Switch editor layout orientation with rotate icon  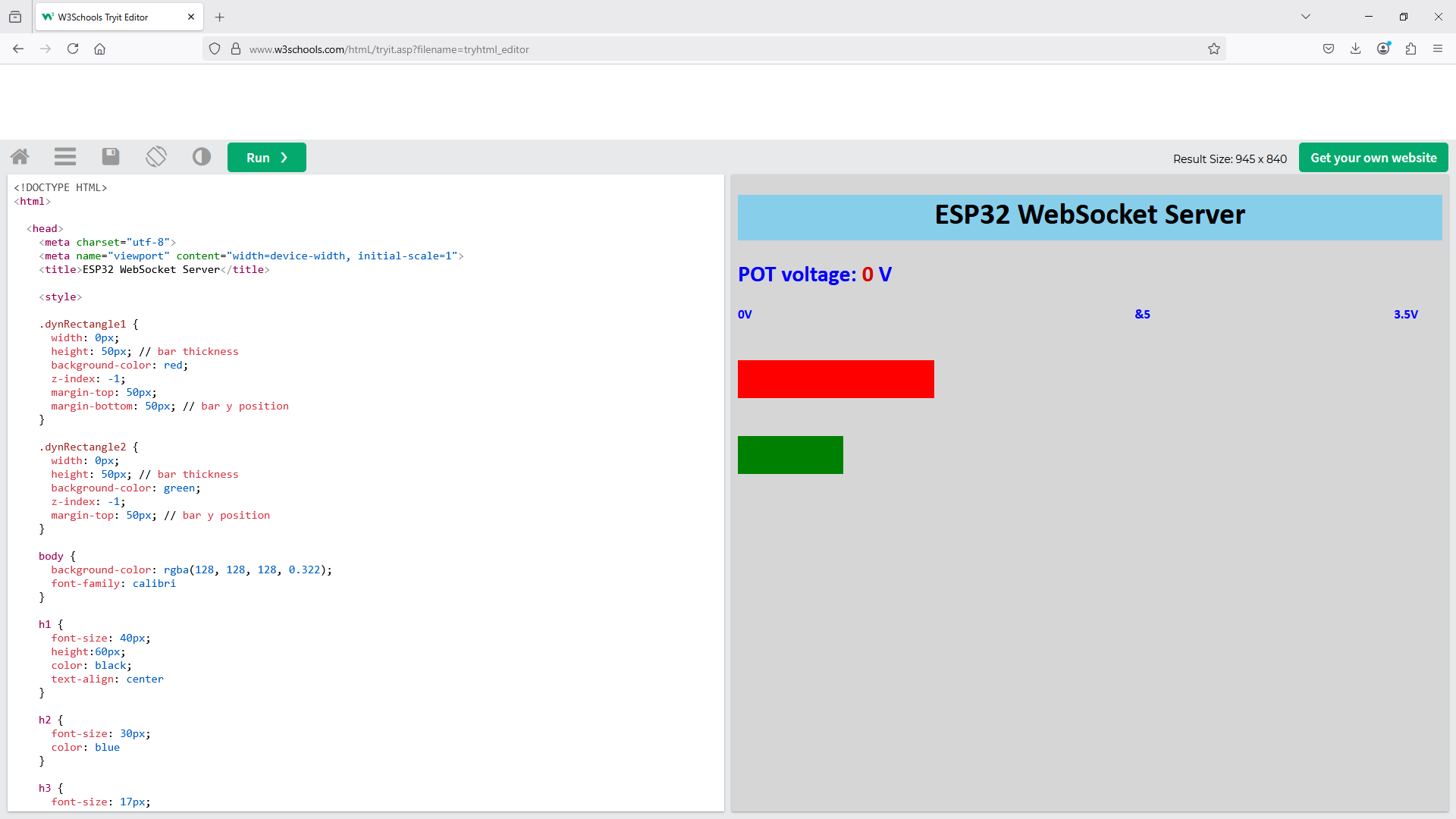pos(155,156)
